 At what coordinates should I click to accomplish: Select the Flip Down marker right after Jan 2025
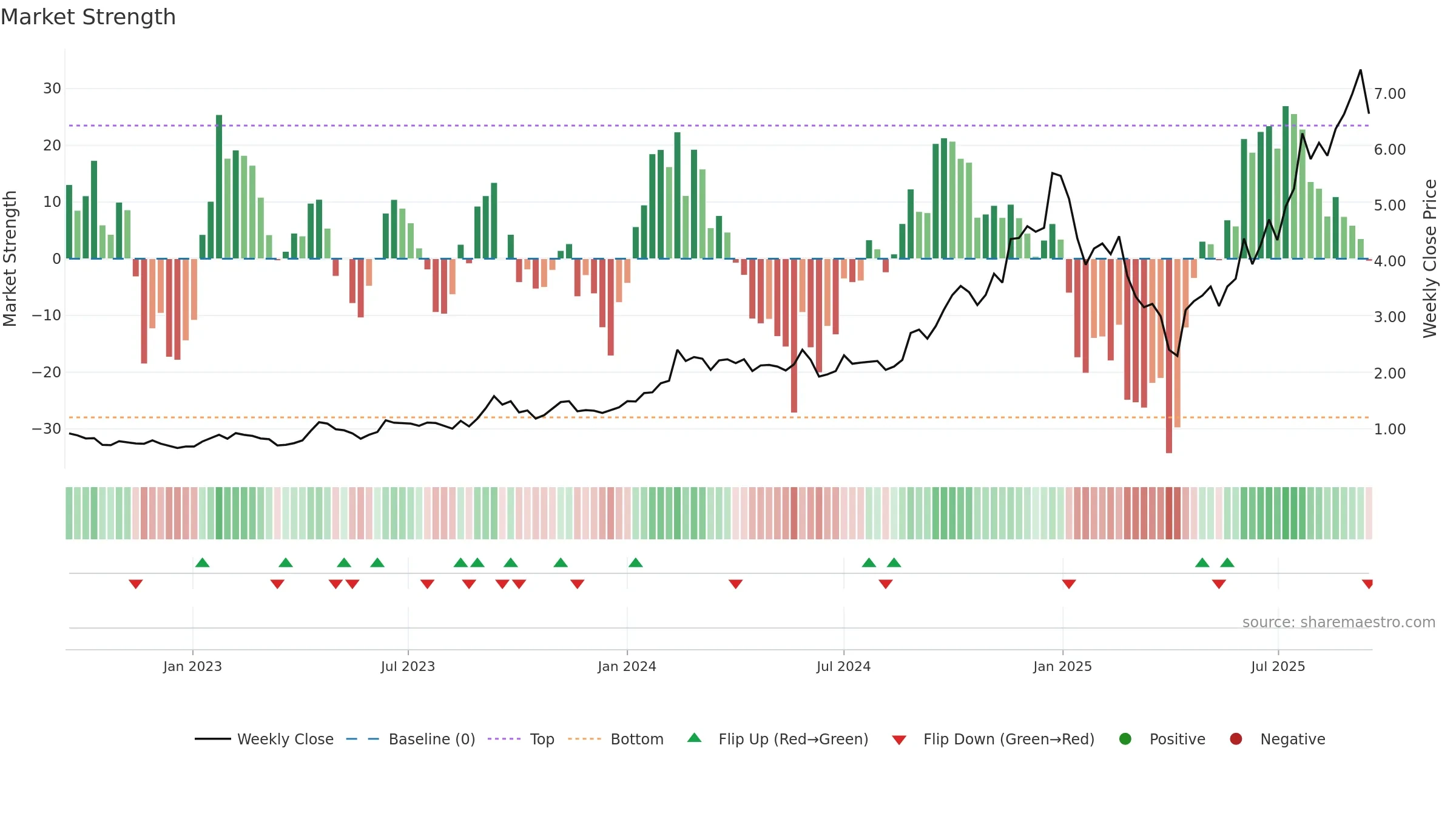(x=1069, y=584)
